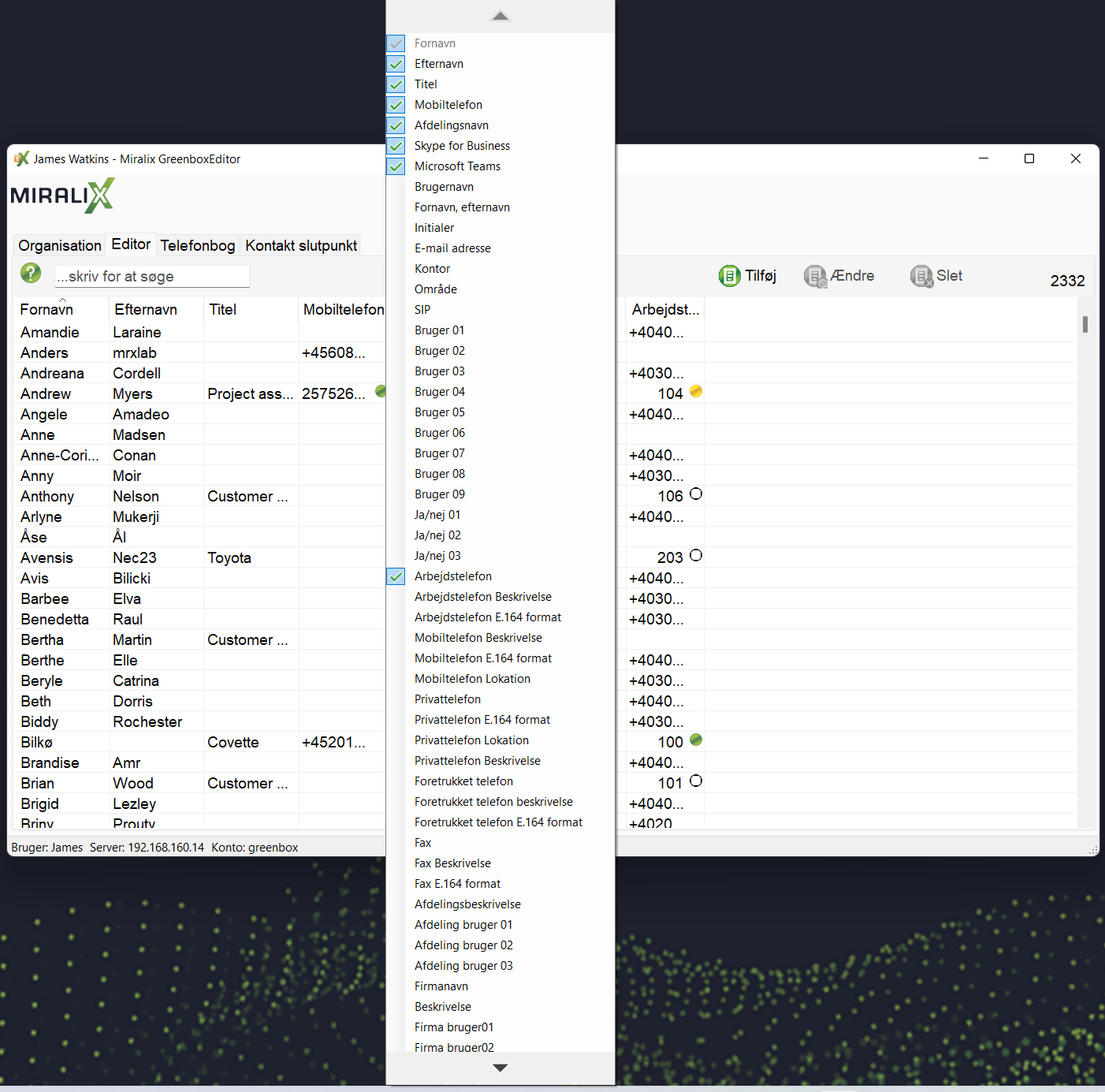The image size is (1105, 1092).
Task: Click the Miralix logo image
Action: tap(63, 196)
